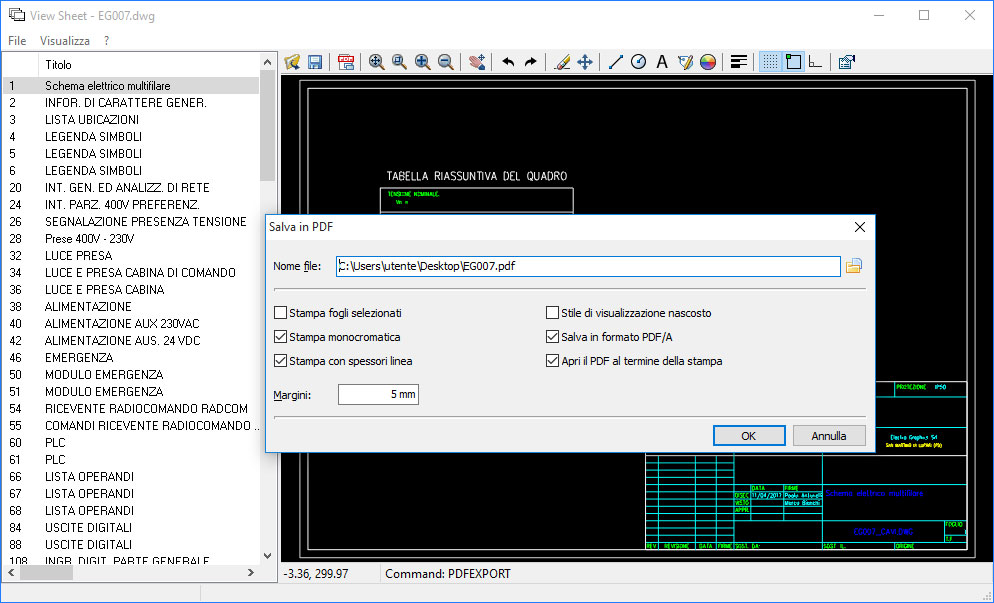
Task: Click the Zoom in magnifier icon
Action: 422,62
